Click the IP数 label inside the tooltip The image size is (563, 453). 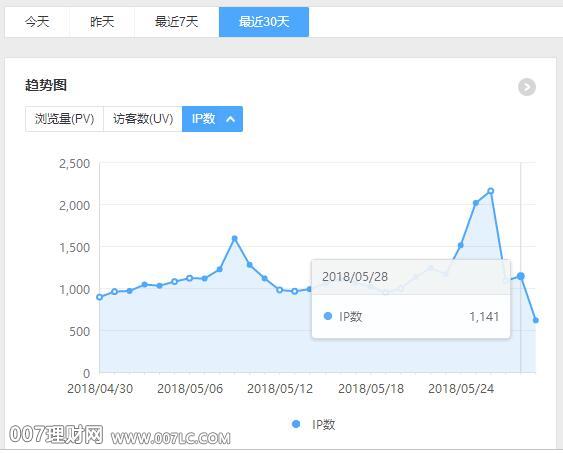pyautogui.click(x=350, y=317)
